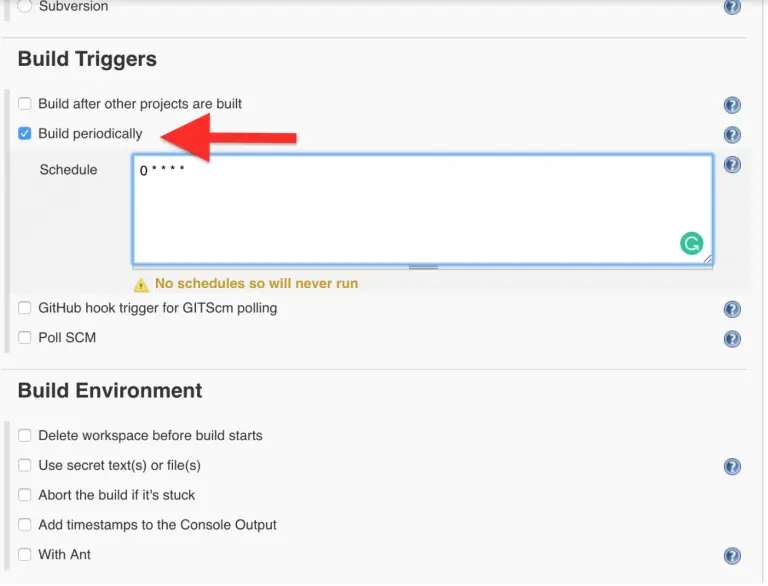Toggle Add timestamps to the Console Output
Viewport: 768px width, 586px height.
tap(25, 525)
